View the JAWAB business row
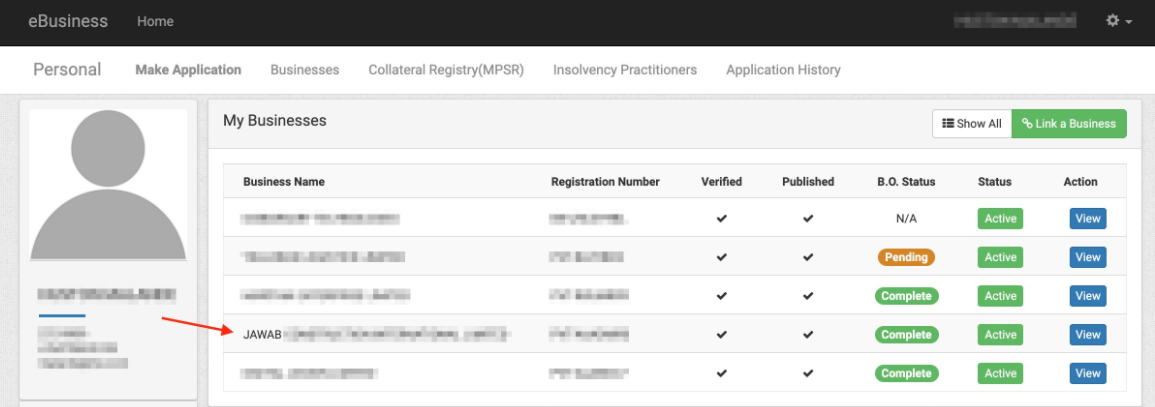The image size is (1155, 407). pyautogui.click(x=1088, y=335)
